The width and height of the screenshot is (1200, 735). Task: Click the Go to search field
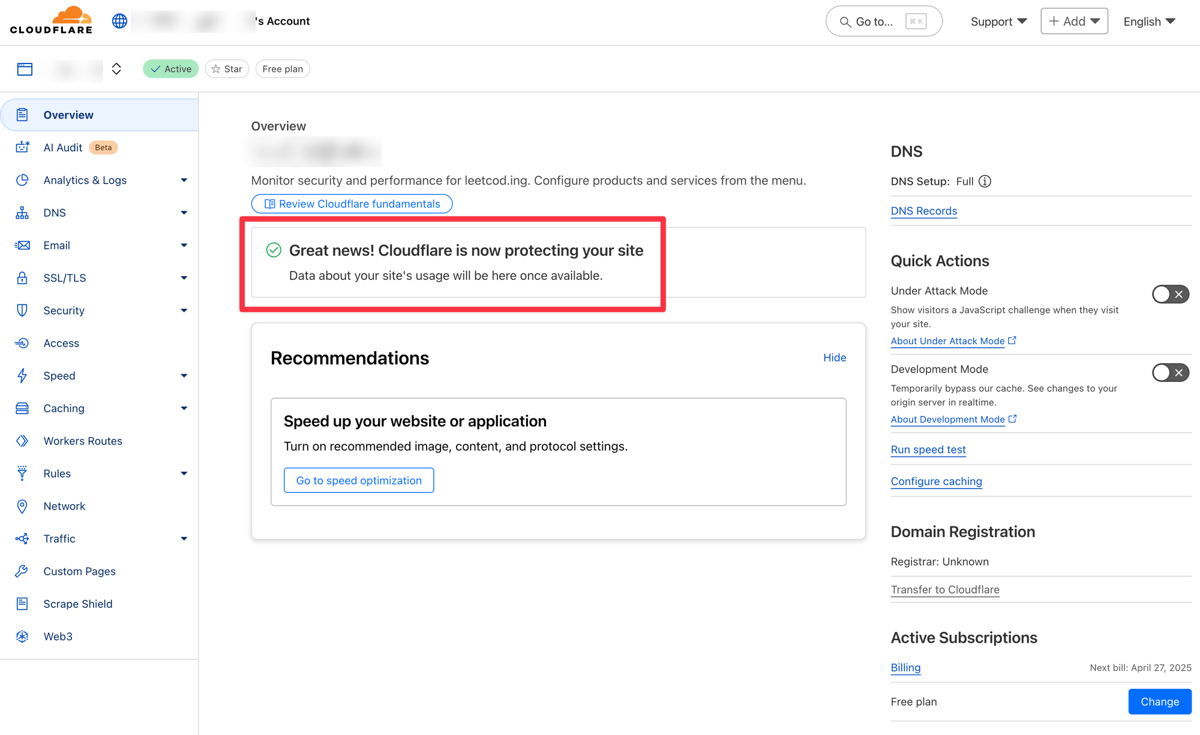pyautogui.click(x=884, y=21)
